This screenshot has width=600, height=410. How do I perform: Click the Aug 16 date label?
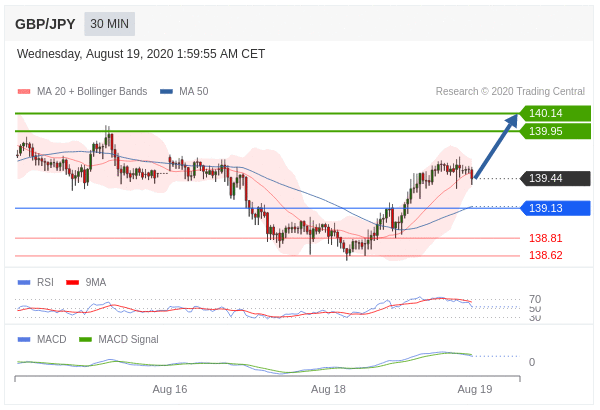pyautogui.click(x=170, y=389)
